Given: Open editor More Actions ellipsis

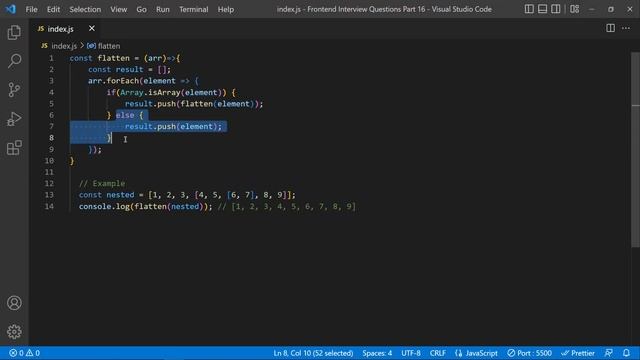Looking at the screenshot, I should [x=626, y=28].
